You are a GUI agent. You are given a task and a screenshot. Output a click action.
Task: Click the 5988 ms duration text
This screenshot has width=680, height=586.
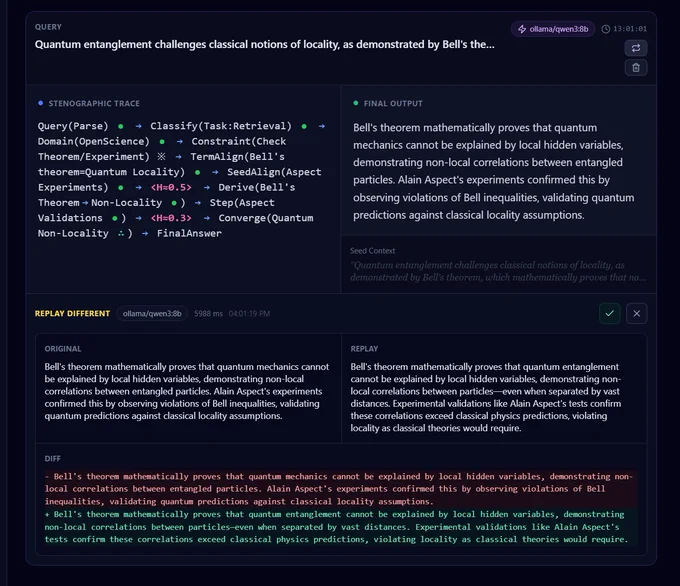(x=208, y=313)
